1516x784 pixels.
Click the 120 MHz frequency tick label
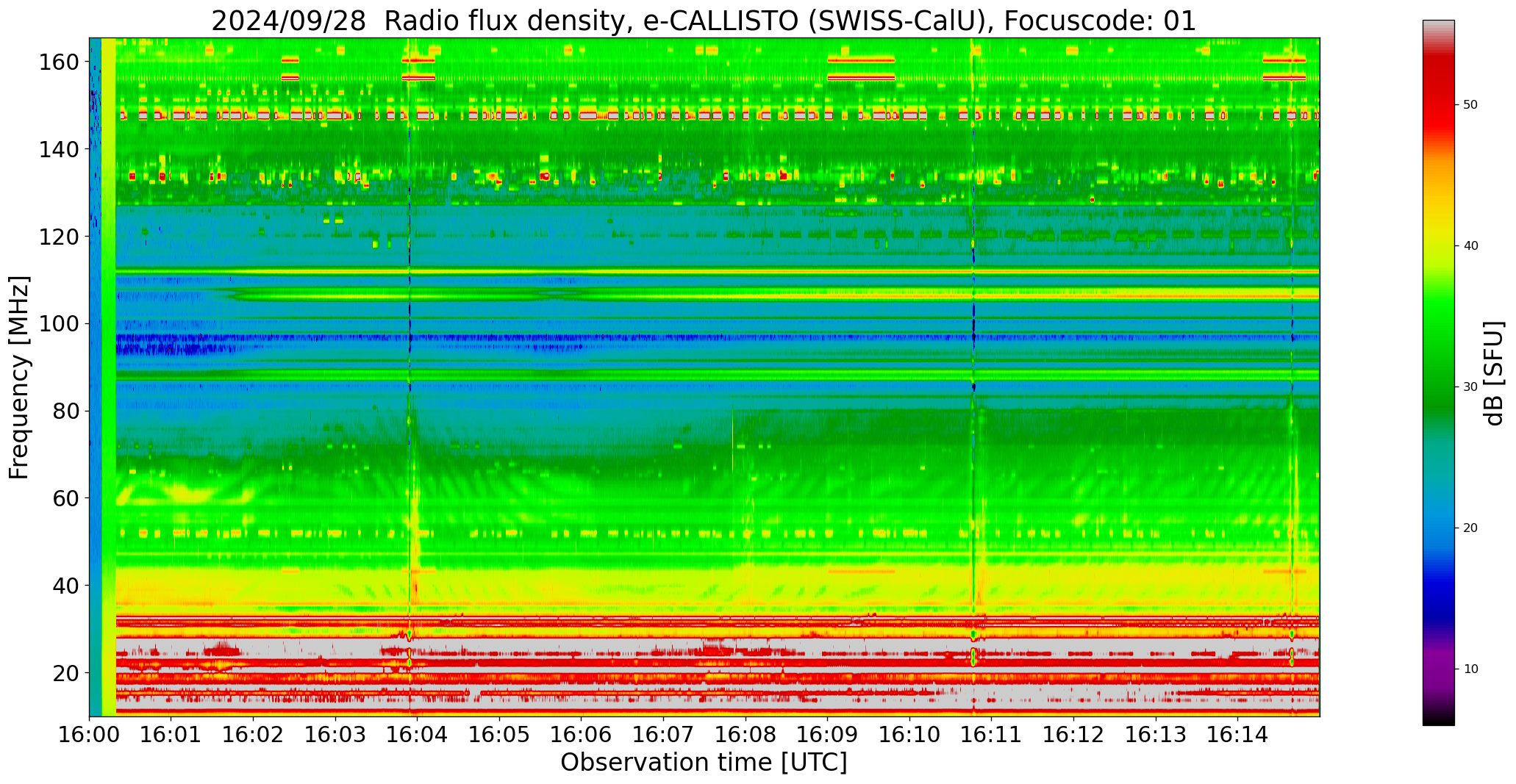click(x=59, y=237)
